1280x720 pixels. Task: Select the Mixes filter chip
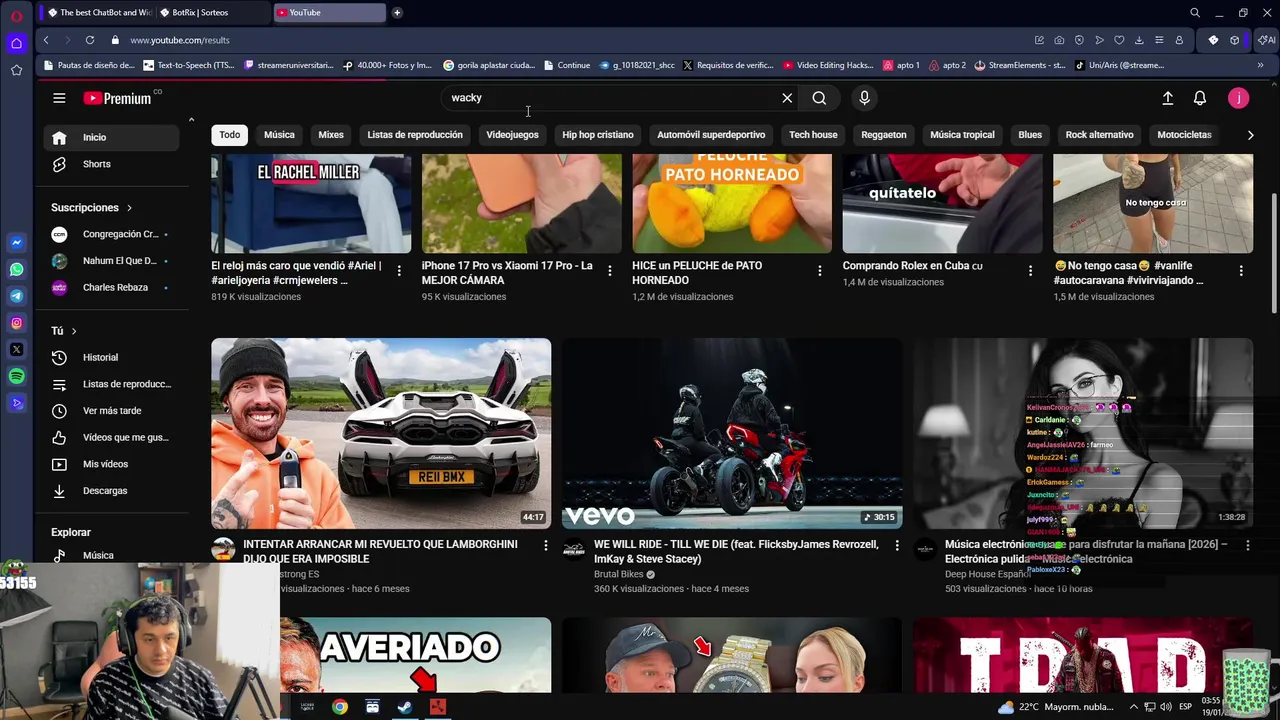pos(331,135)
